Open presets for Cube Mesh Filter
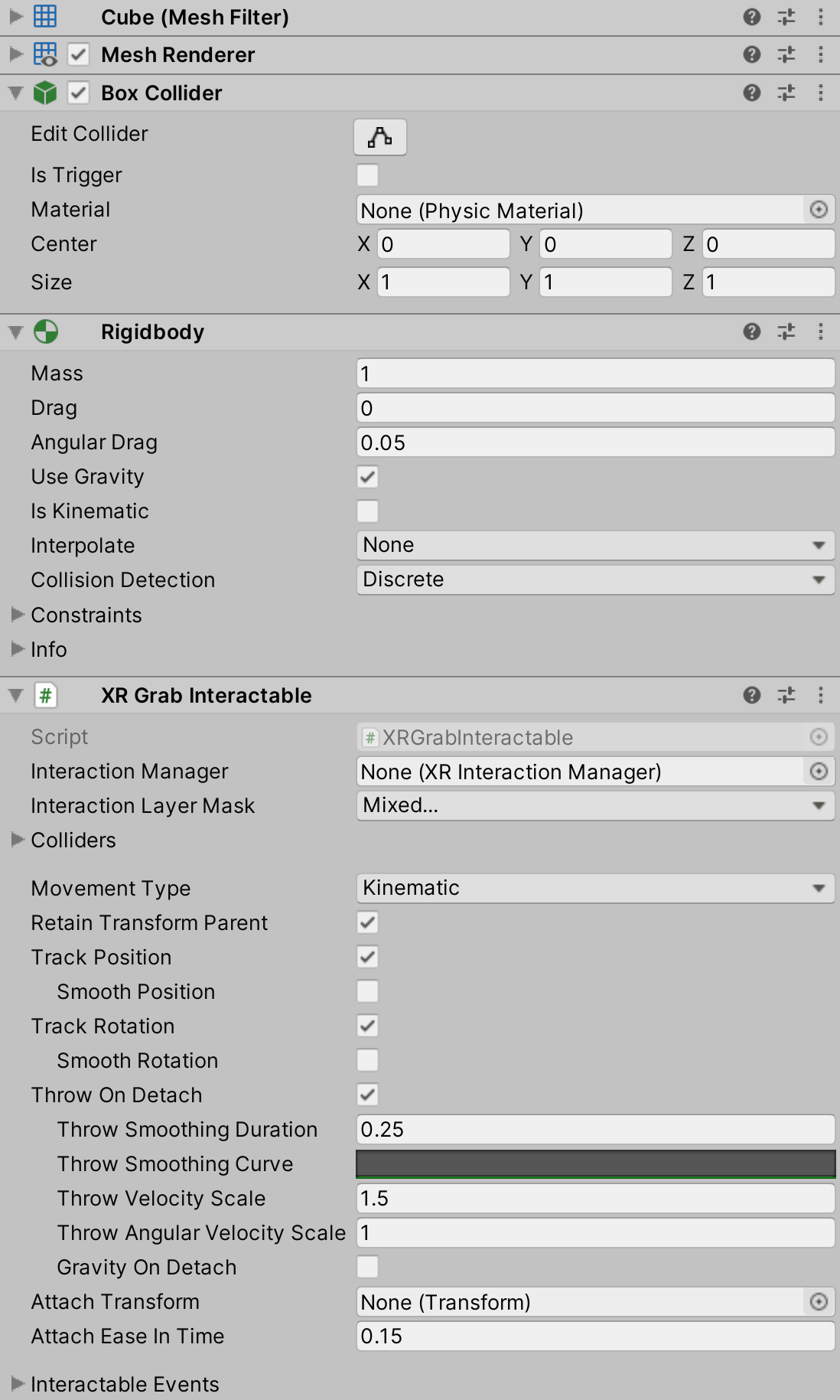 click(786, 17)
